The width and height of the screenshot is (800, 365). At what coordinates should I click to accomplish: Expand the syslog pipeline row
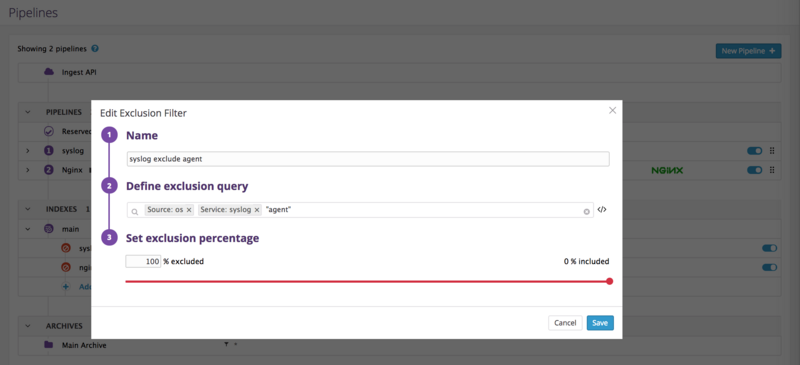click(28, 151)
